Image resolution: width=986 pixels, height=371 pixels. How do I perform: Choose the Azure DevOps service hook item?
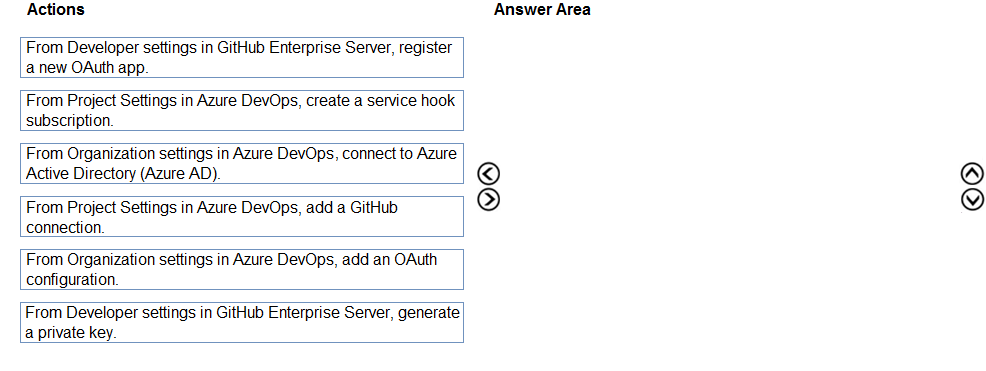(x=242, y=110)
